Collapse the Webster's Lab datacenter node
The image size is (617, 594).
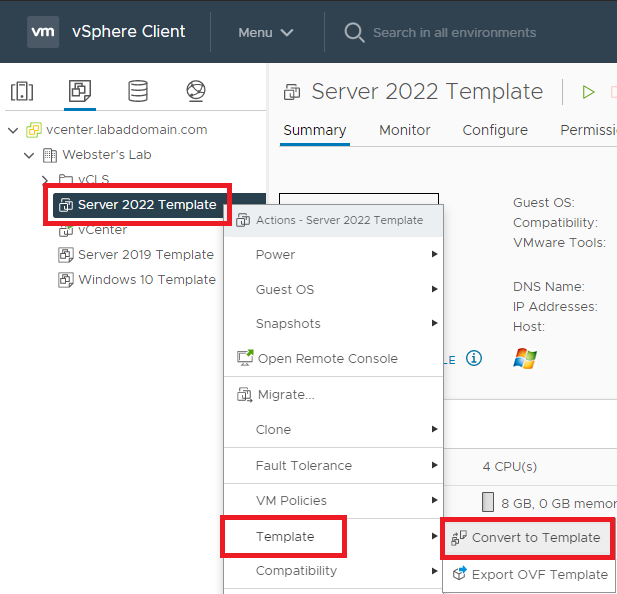29,155
